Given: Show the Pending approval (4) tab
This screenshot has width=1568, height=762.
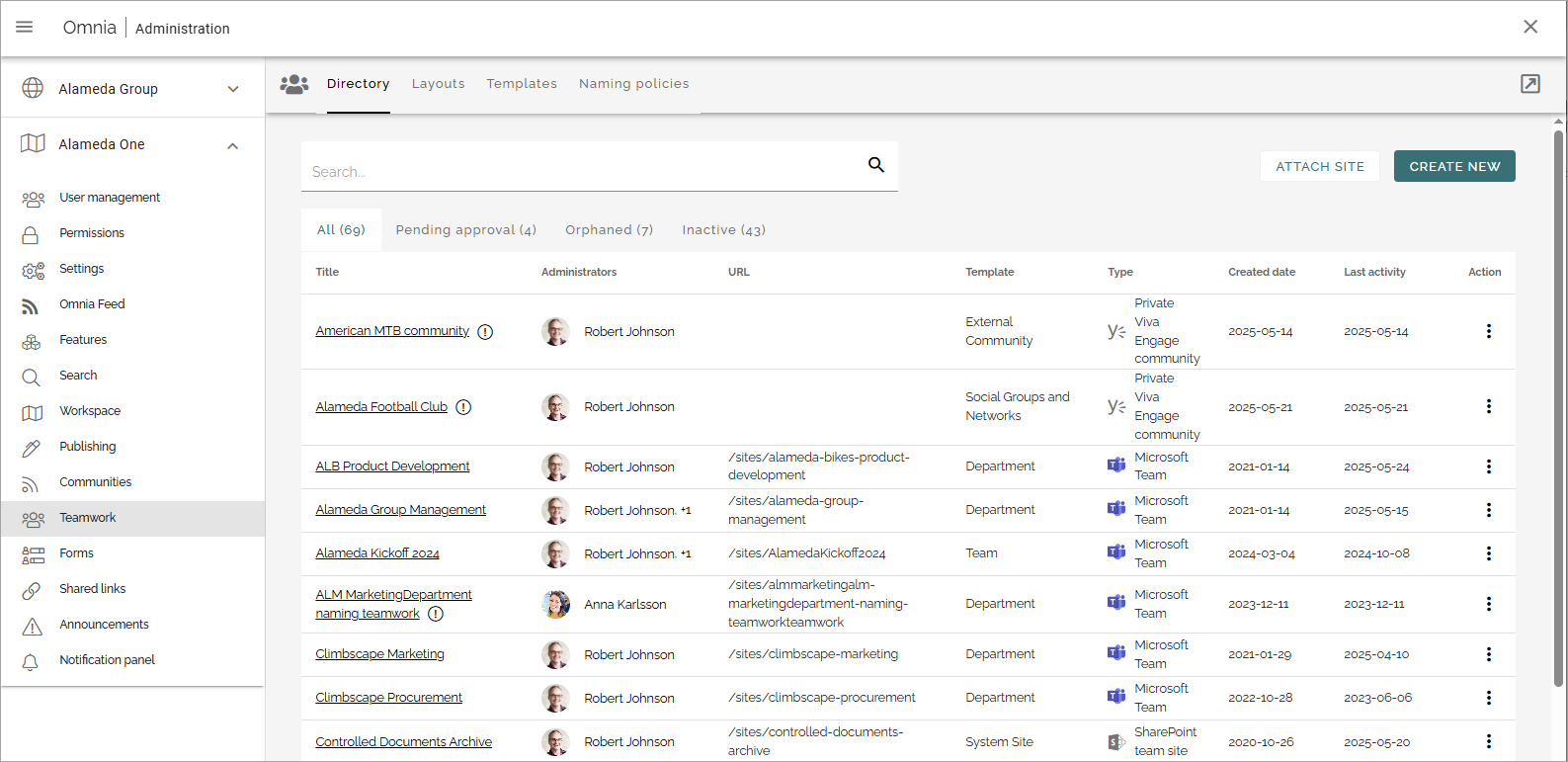Looking at the screenshot, I should [466, 230].
